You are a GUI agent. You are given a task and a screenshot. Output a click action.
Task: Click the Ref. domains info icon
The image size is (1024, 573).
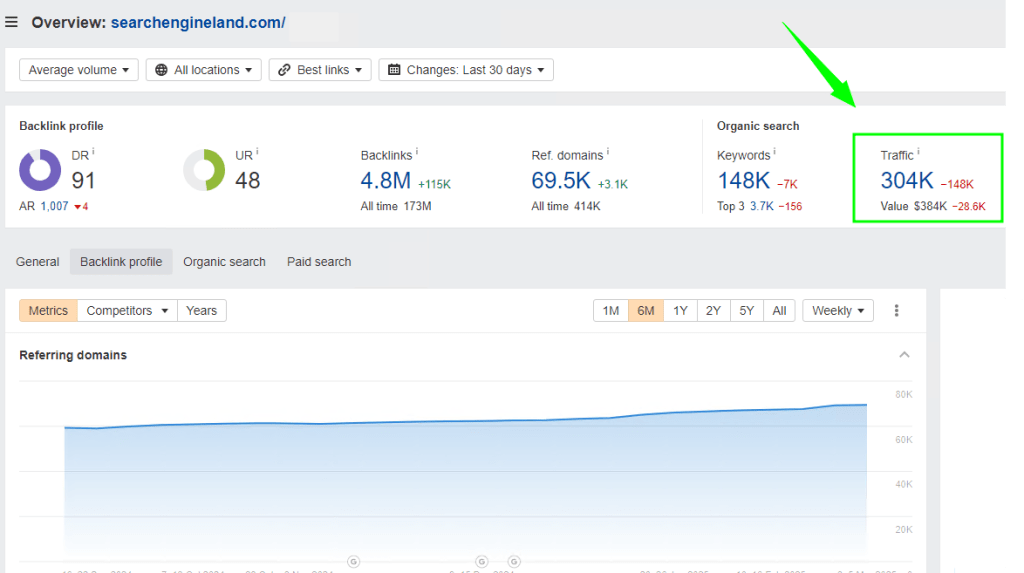point(607,152)
